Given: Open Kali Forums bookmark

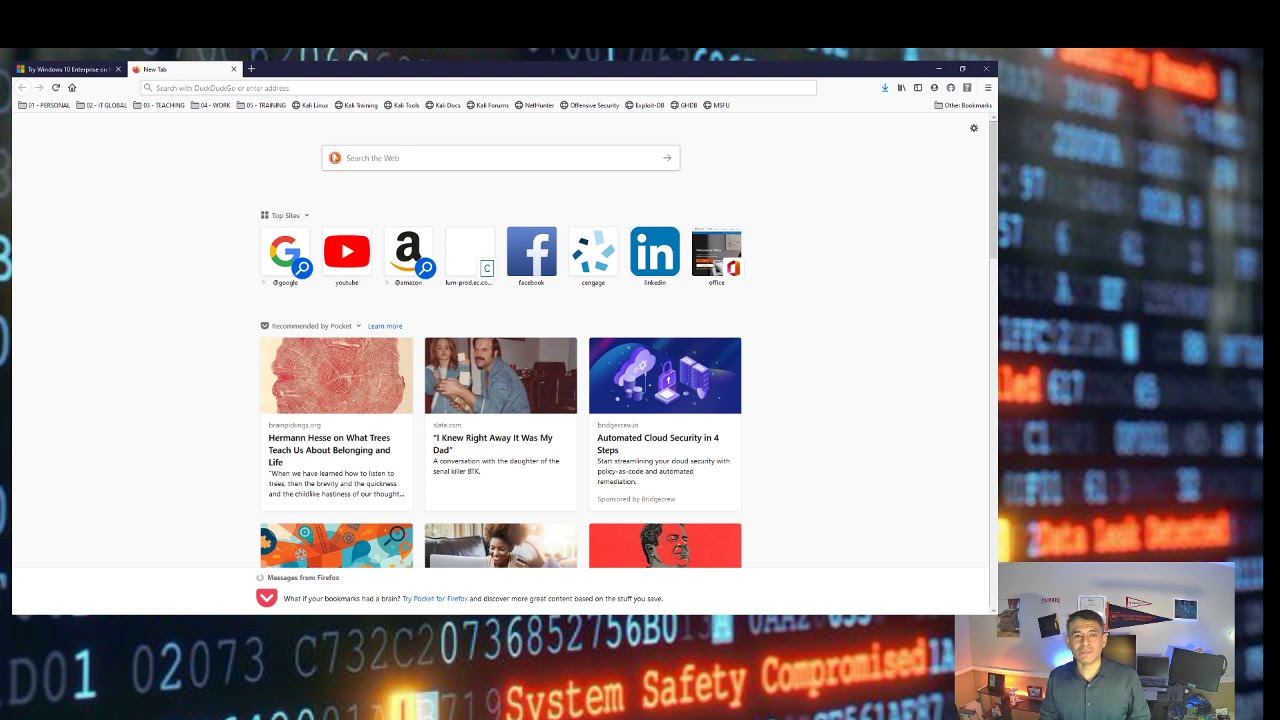Looking at the screenshot, I should click(488, 105).
